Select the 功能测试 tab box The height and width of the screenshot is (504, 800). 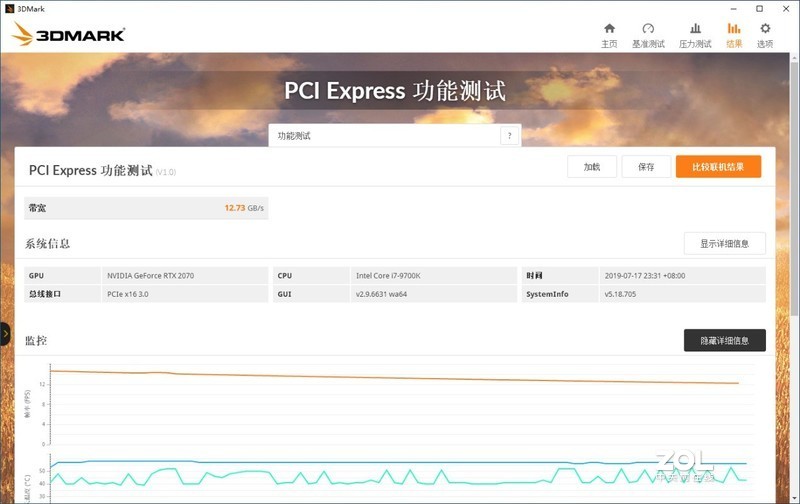(395, 136)
